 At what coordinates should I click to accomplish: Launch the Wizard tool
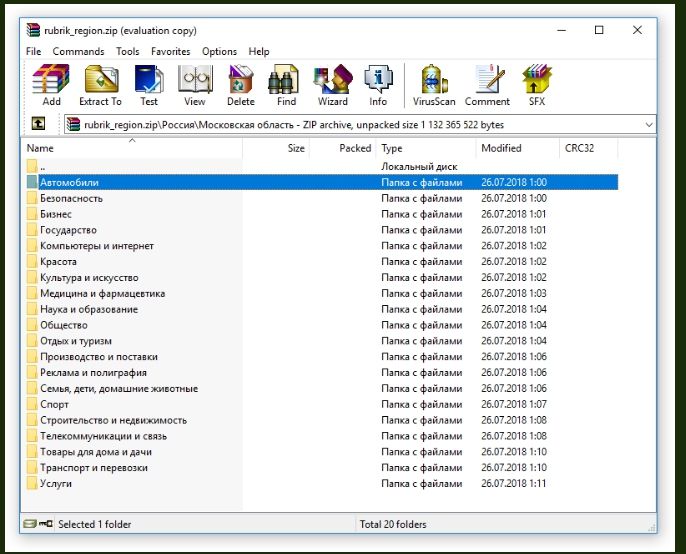click(x=333, y=85)
